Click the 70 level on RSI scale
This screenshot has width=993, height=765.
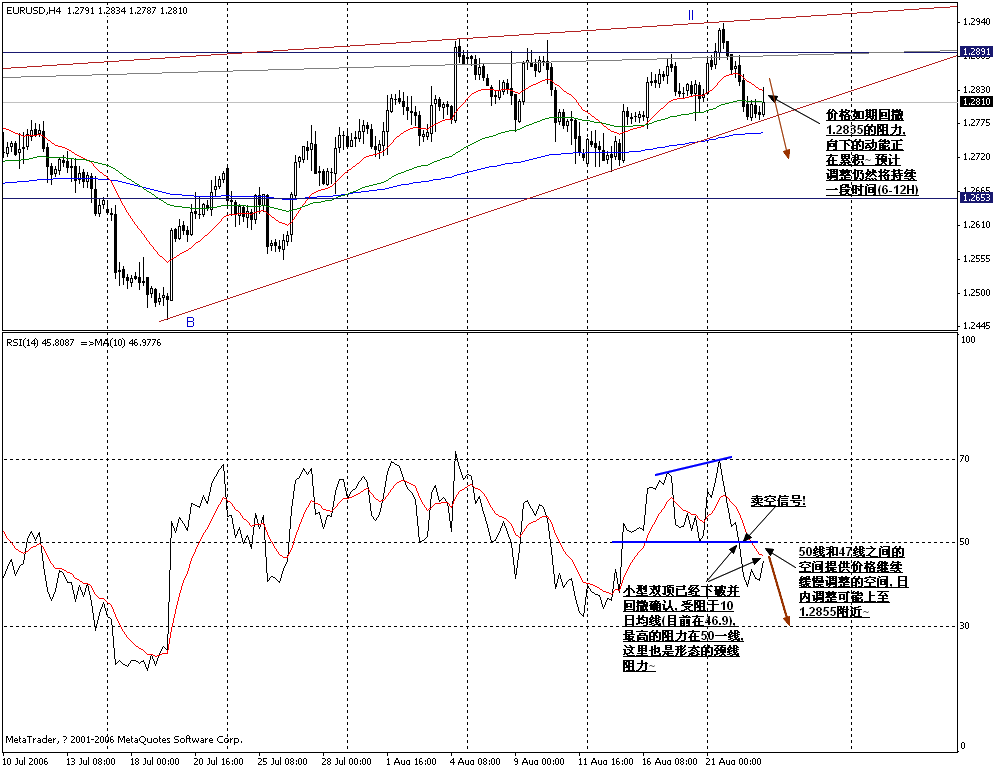point(965,458)
